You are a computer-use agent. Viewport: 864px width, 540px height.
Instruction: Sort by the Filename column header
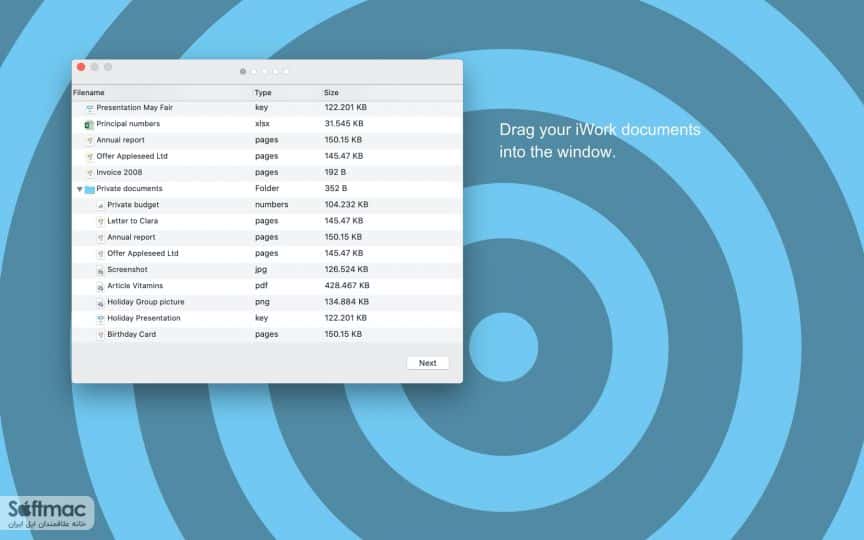point(88,93)
